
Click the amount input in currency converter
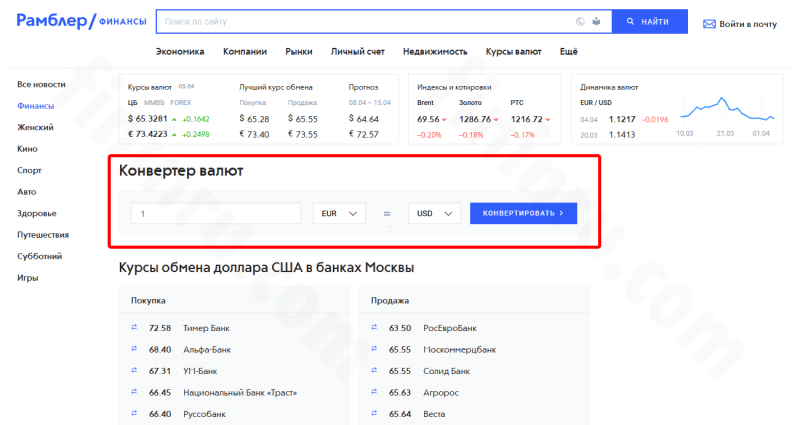coord(216,213)
